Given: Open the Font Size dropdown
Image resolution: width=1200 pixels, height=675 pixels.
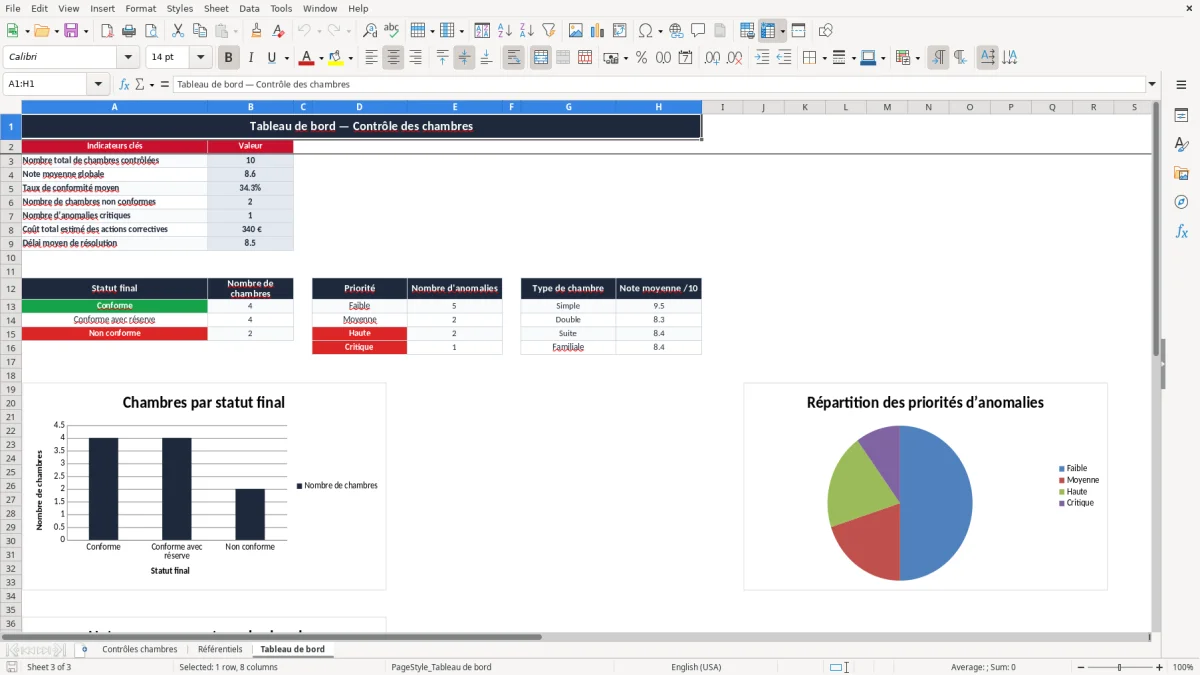Looking at the screenshot, I should [201, 58].
